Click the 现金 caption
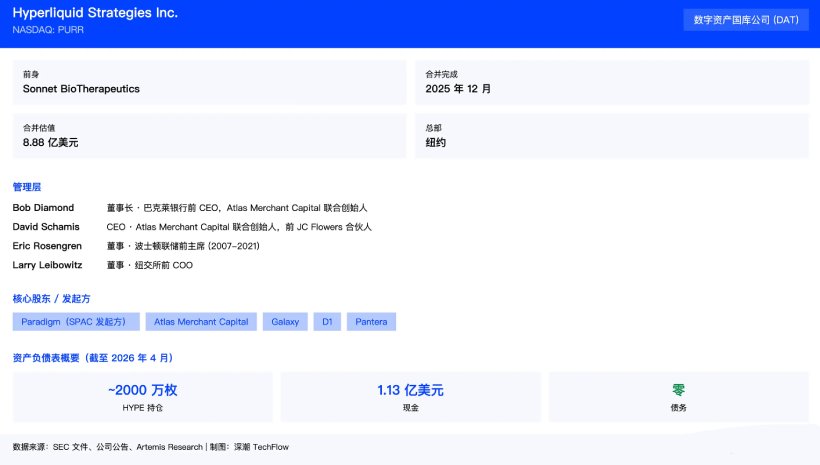 (x=411, y=407)
